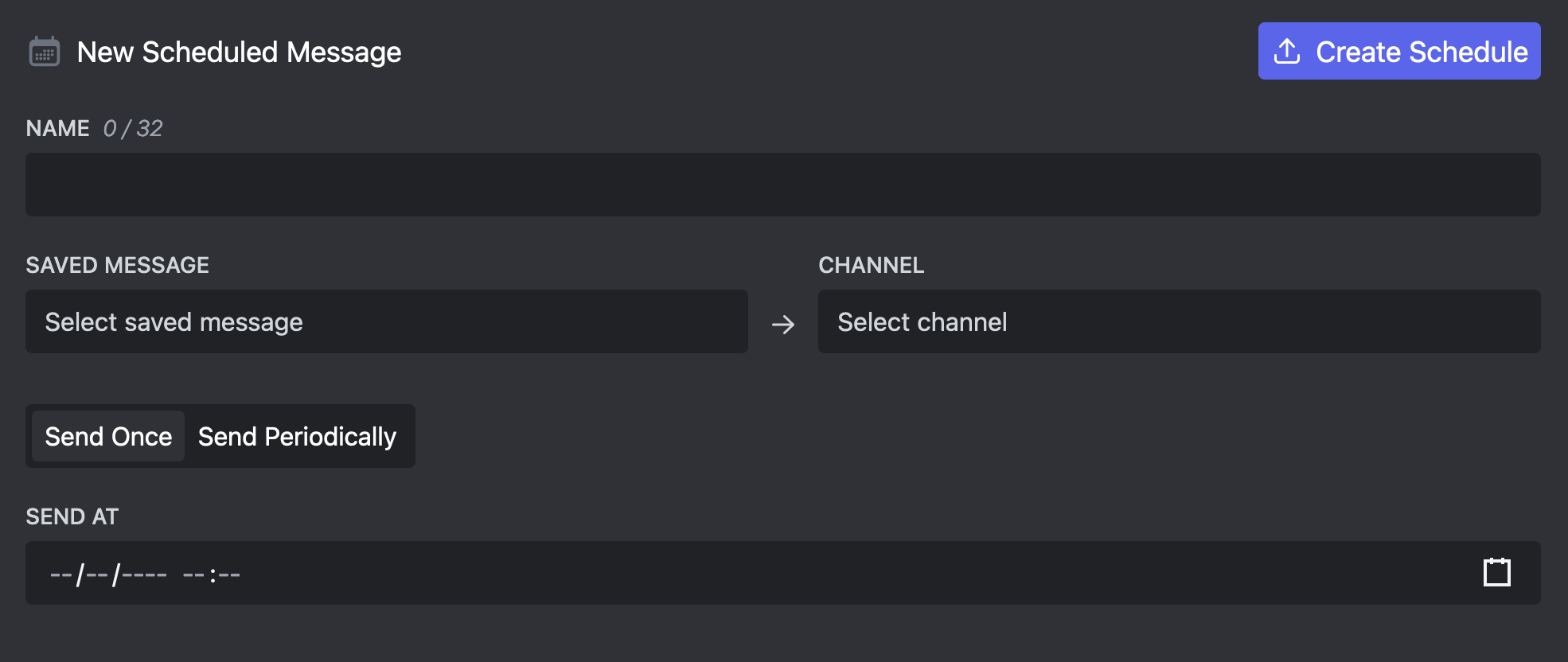Click the arrow icon between message and channel
1568x662 pixels.
coord(783,324)
